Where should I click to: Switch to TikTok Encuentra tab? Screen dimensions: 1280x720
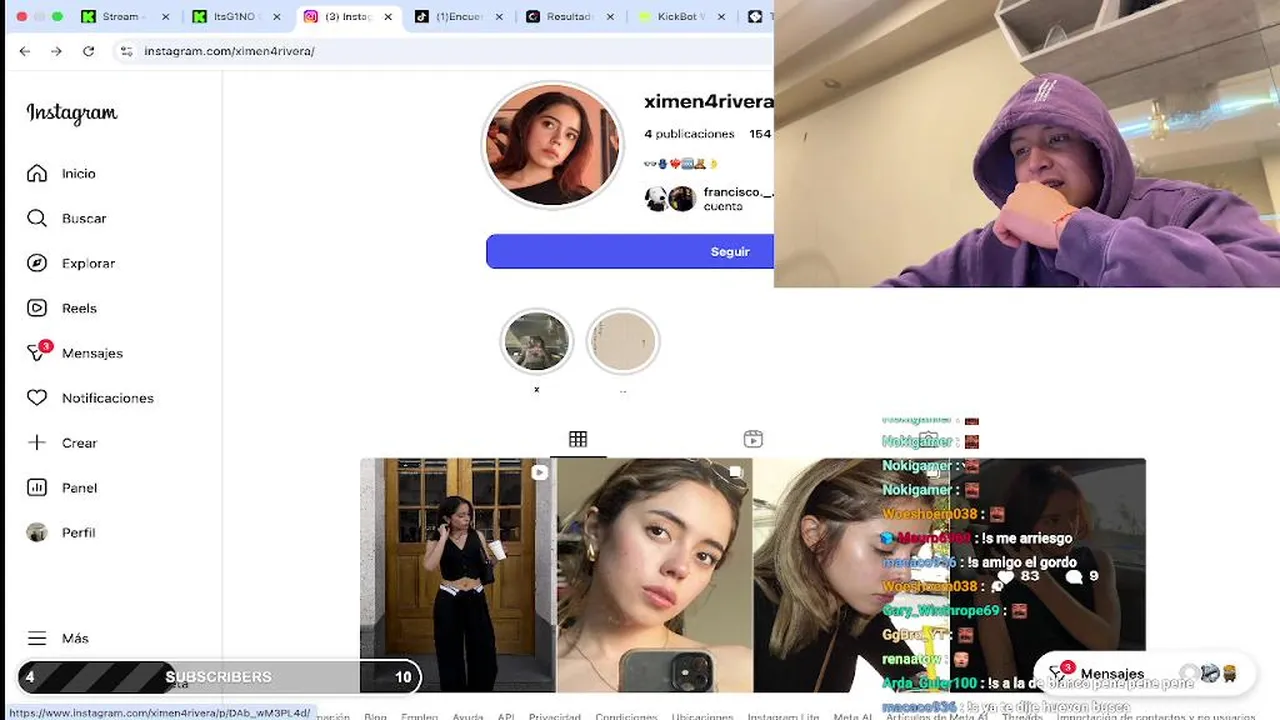(x=457, y=17)
